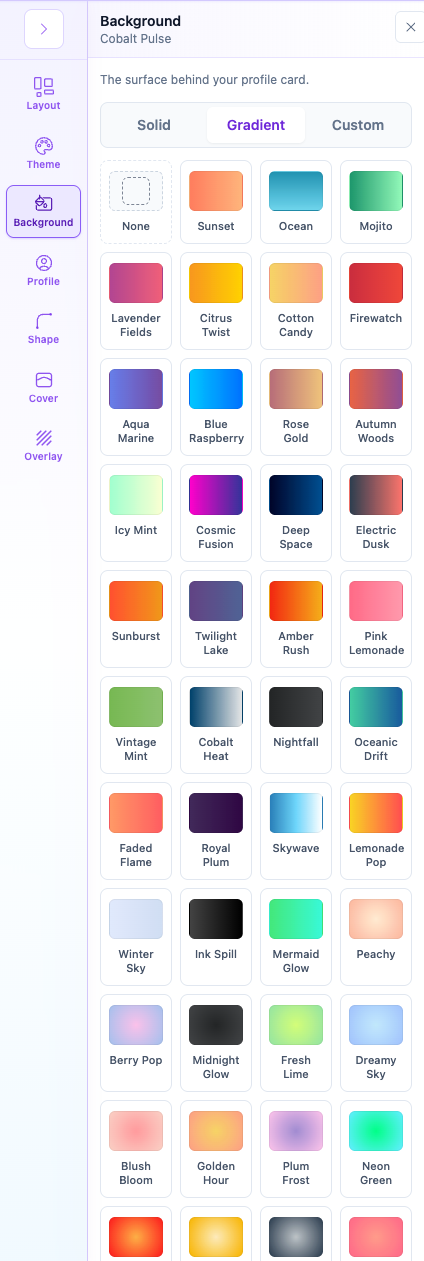Apply the Cotton Candy gradient

pyautogui.click(x=296, y=301)
